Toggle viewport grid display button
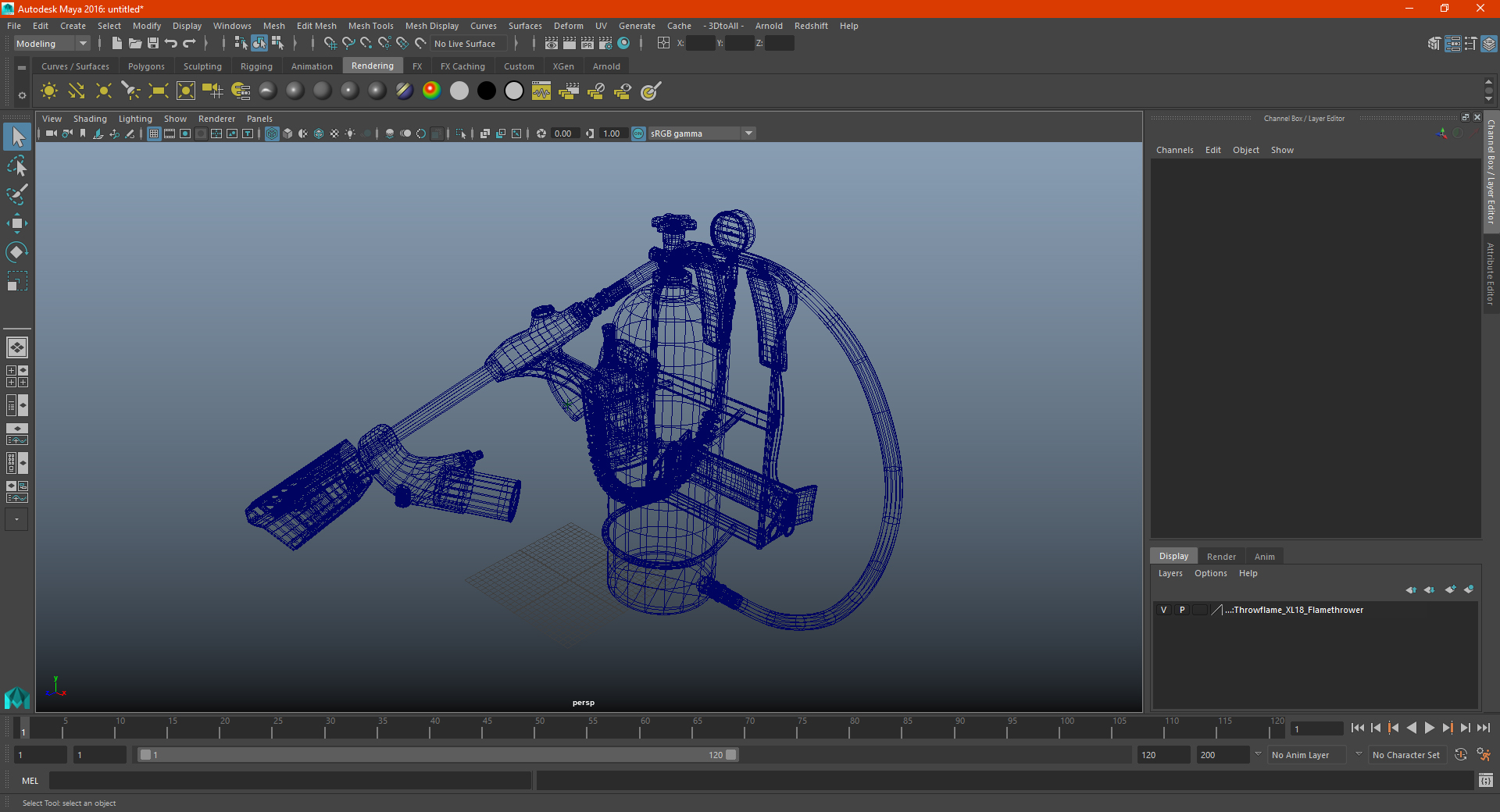1500x812 pixels. [x=154, y=134]
